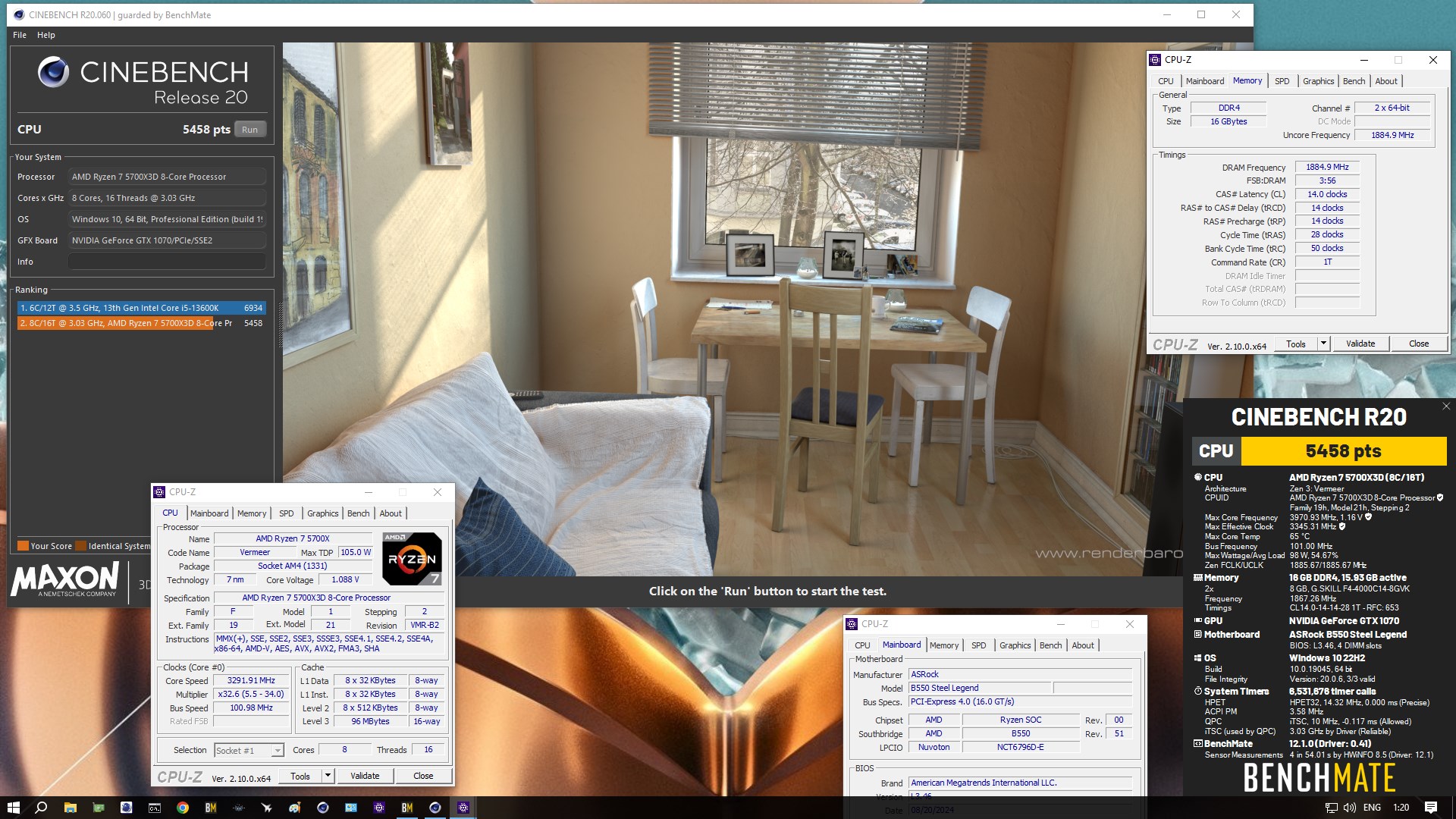Select CPU tab in the ASRock CPU-Z window

[x=862, y=645]
